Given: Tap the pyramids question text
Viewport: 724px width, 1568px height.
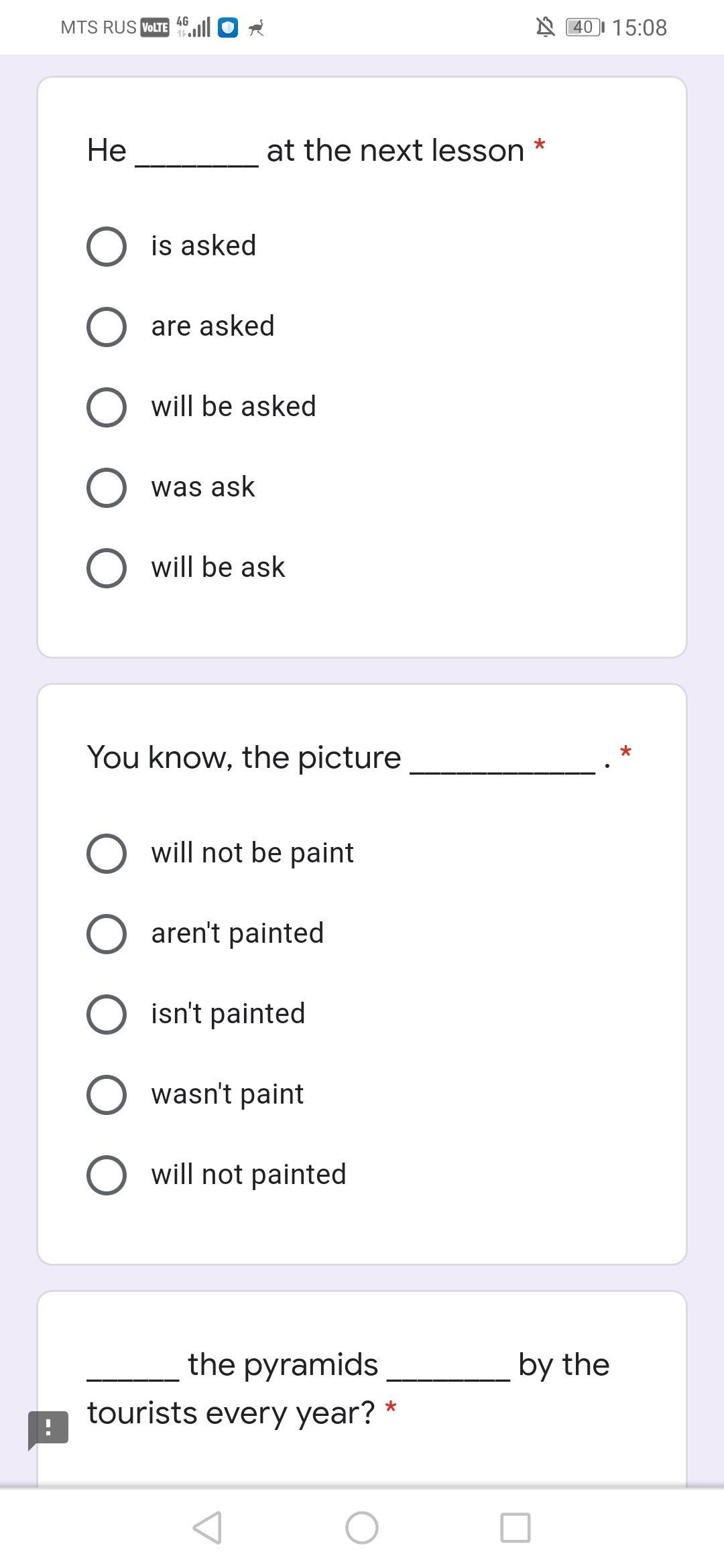Looking at the screenshot, I should point(349,1388).
